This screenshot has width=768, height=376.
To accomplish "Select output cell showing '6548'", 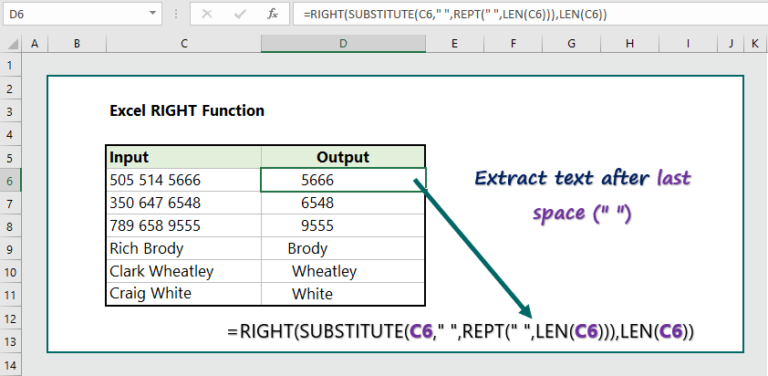I will (x=343, y=203).
